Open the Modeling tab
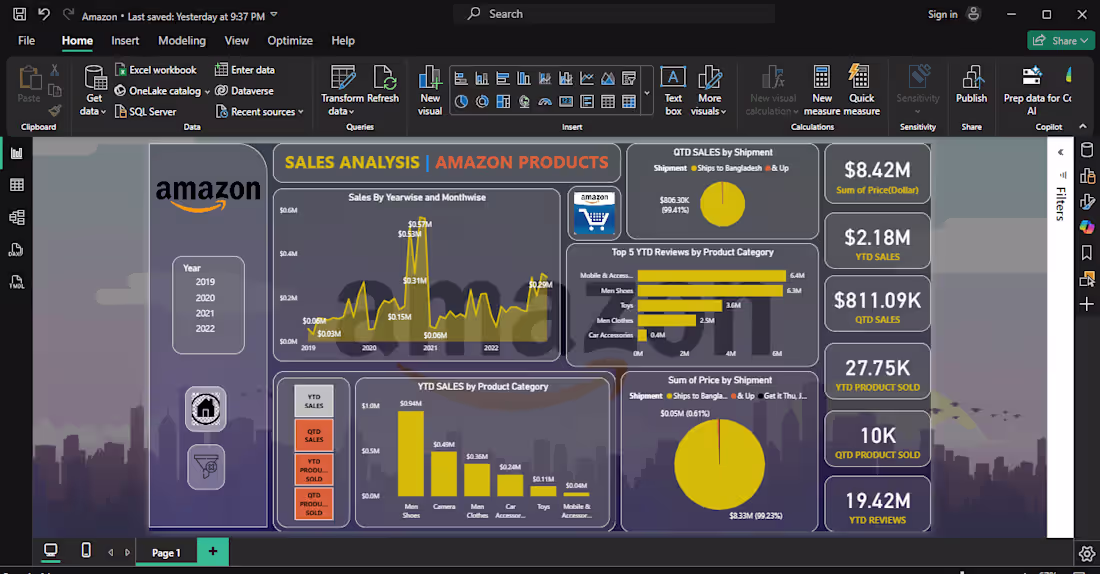 tap(182, 41)
